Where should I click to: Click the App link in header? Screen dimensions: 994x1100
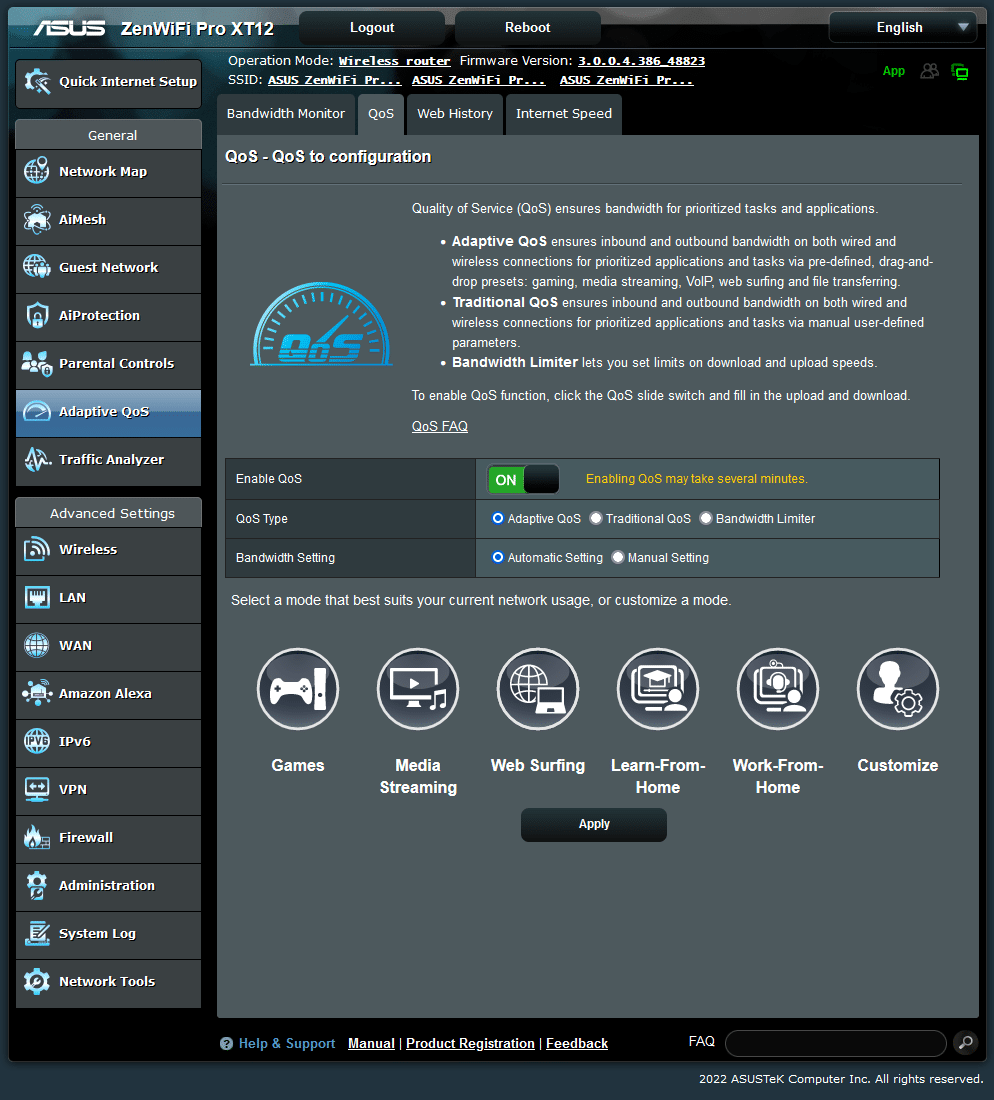click(x=894, y=71)
